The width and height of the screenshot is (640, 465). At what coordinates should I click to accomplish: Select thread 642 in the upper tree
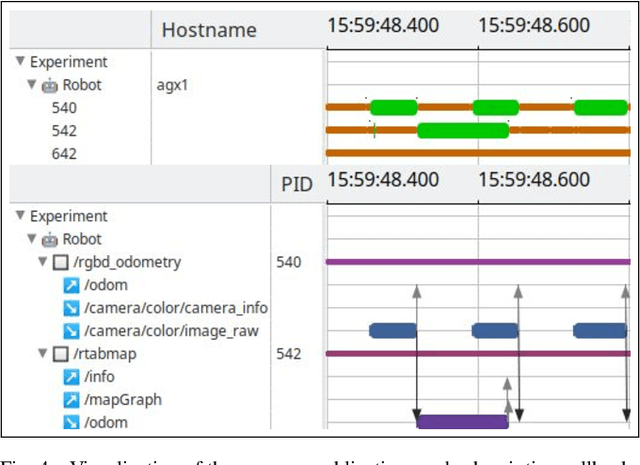click(x=64, y=153)
